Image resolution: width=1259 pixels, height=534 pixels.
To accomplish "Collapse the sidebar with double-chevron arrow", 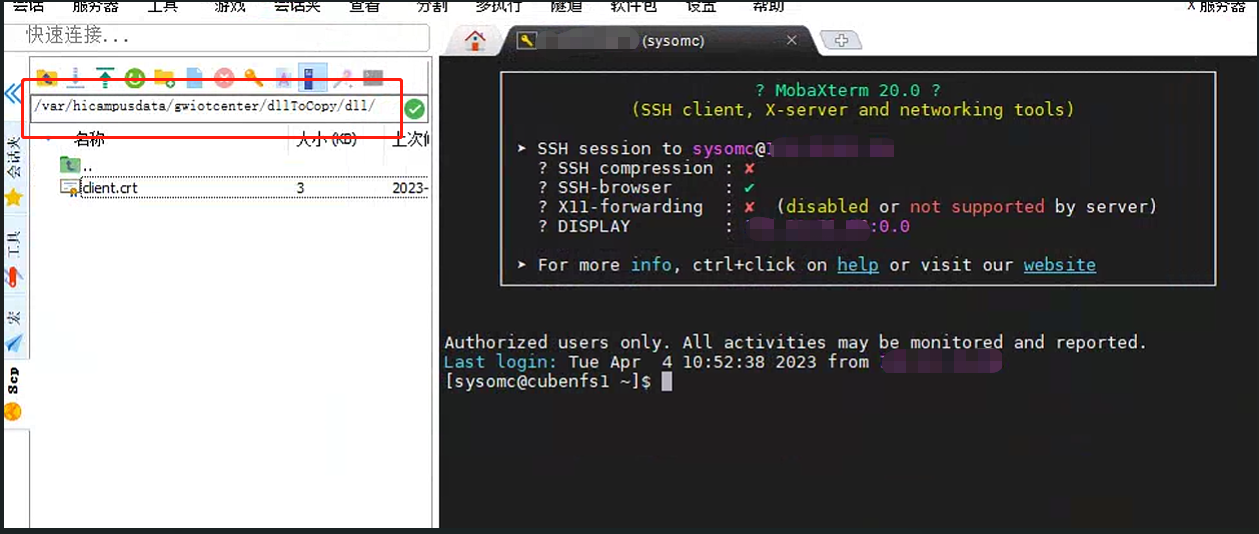I will pos(12,94).
